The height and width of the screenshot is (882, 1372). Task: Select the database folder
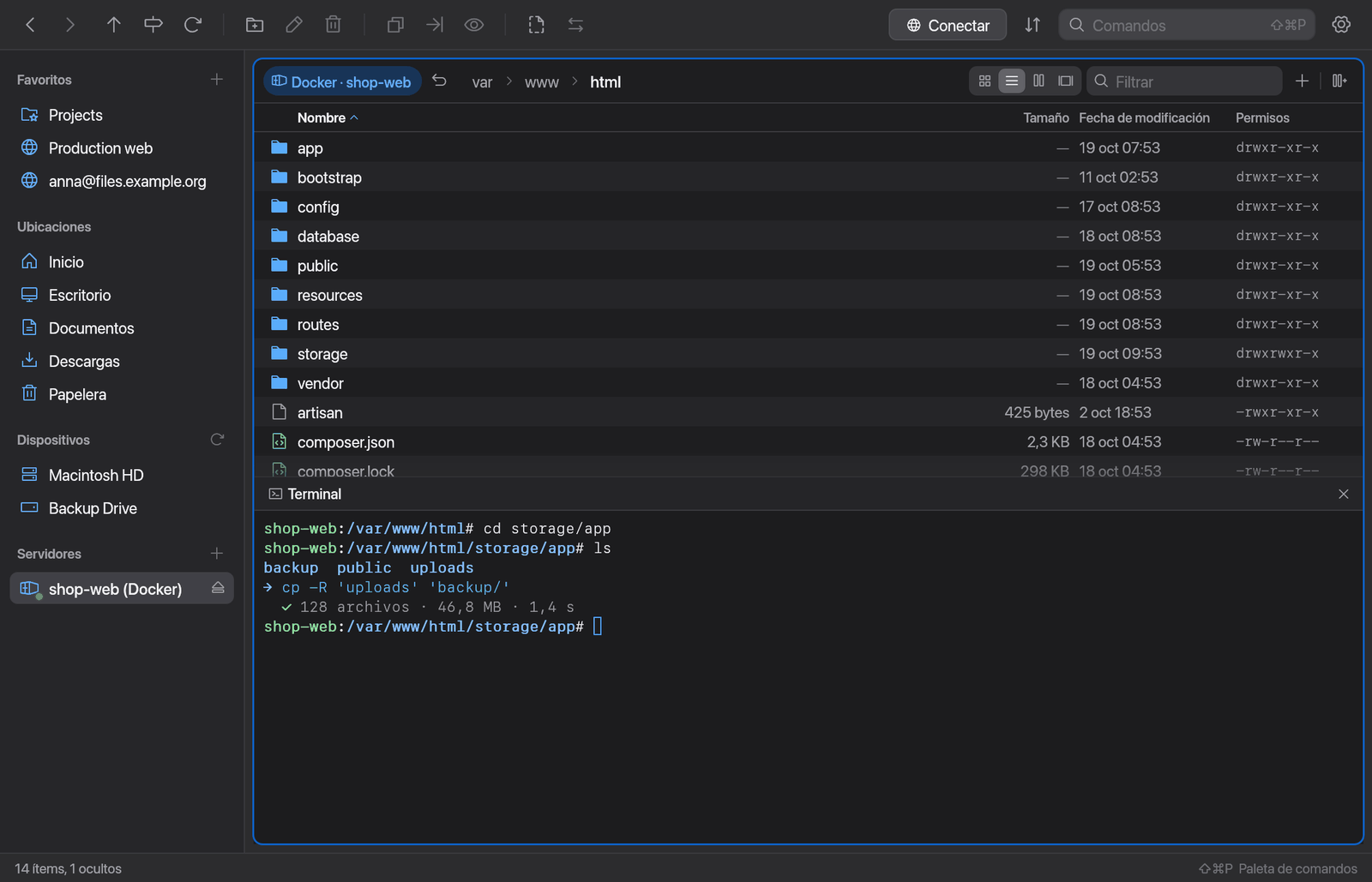click(808, 236)
